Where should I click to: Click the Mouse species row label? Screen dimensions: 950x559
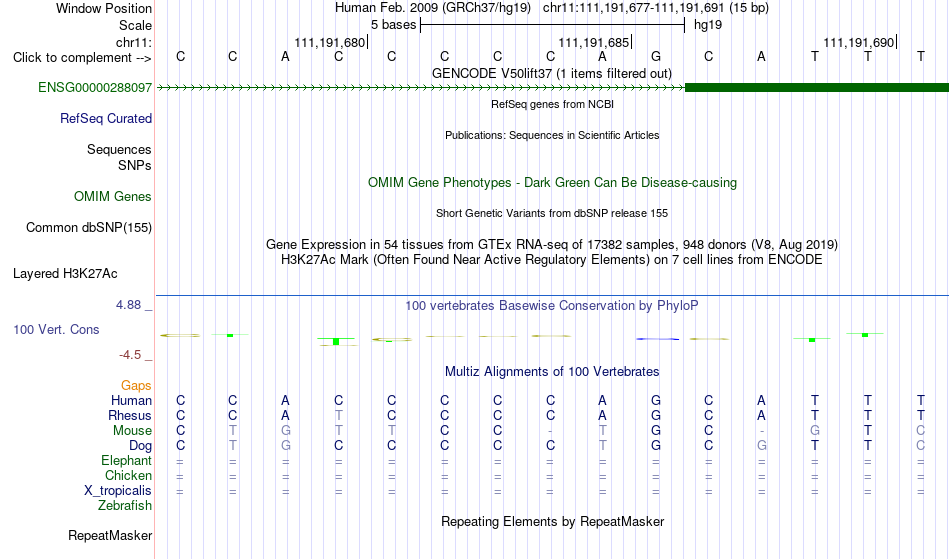[132, 431]
